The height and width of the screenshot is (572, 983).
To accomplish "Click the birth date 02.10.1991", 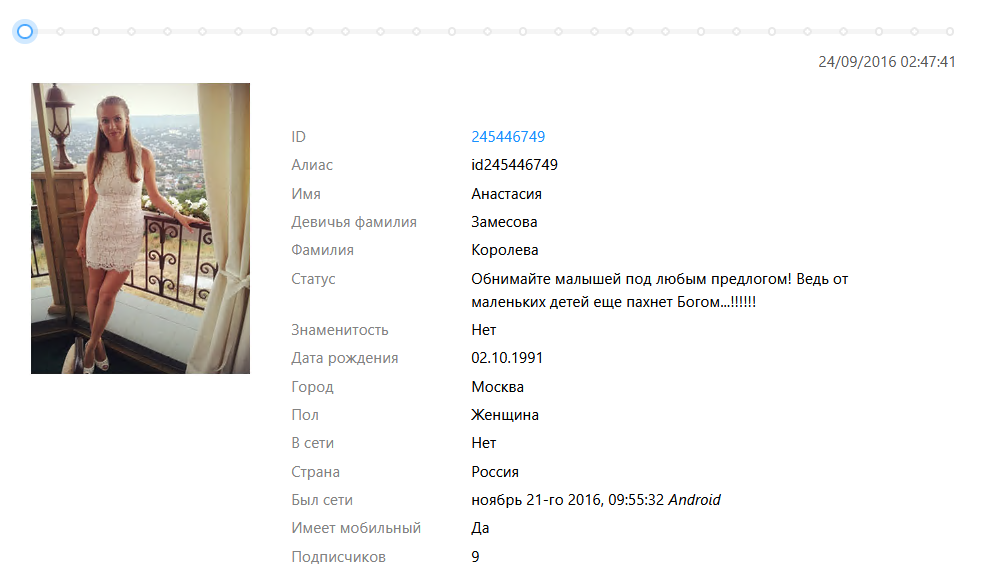I will pos(507,358).
